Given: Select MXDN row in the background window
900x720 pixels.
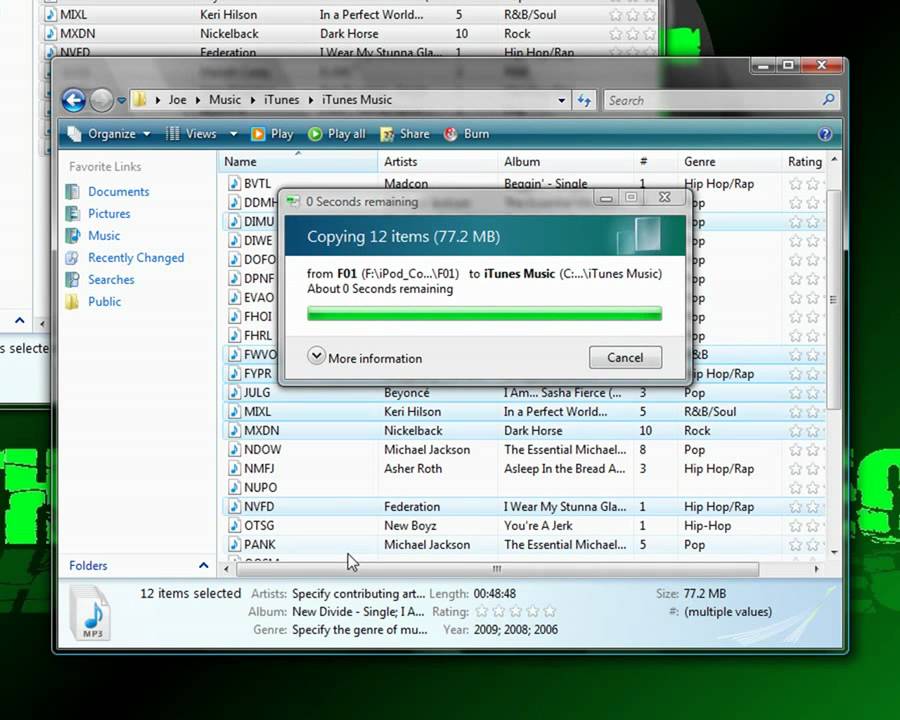Looking at the screenshot, I should (x=350, y=34).
